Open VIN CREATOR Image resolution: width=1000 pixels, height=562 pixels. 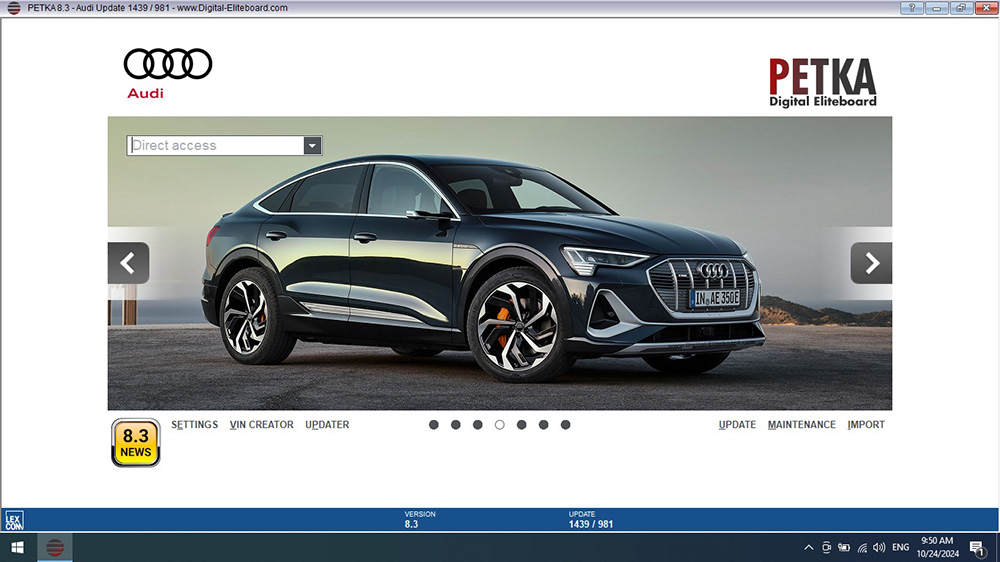click(261, 425)
